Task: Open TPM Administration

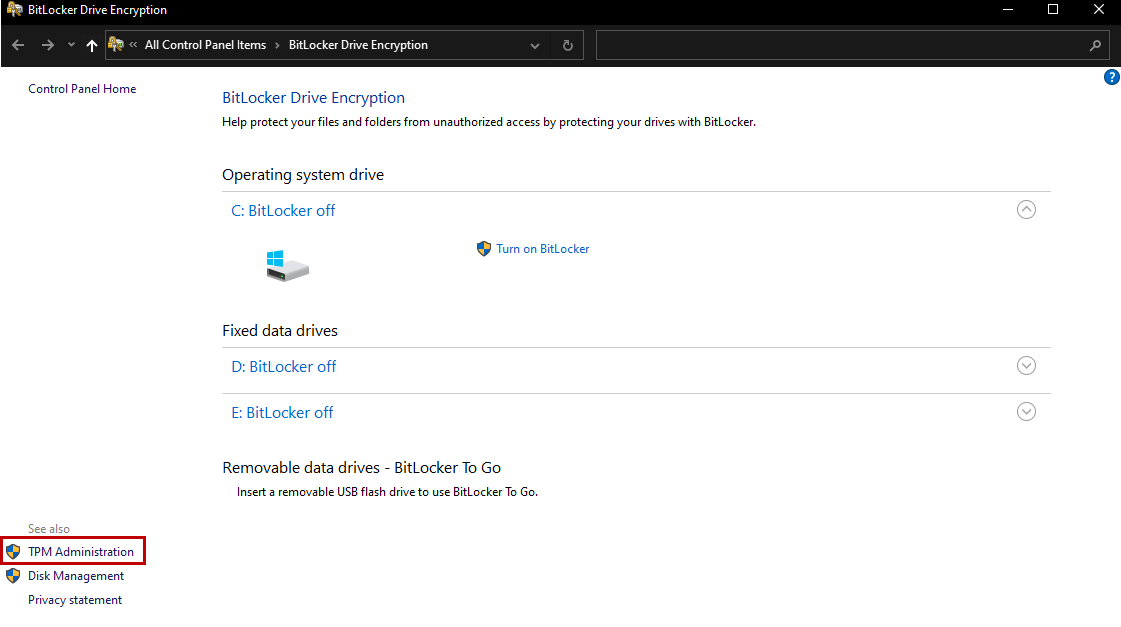Action: [x=81, y=552]
